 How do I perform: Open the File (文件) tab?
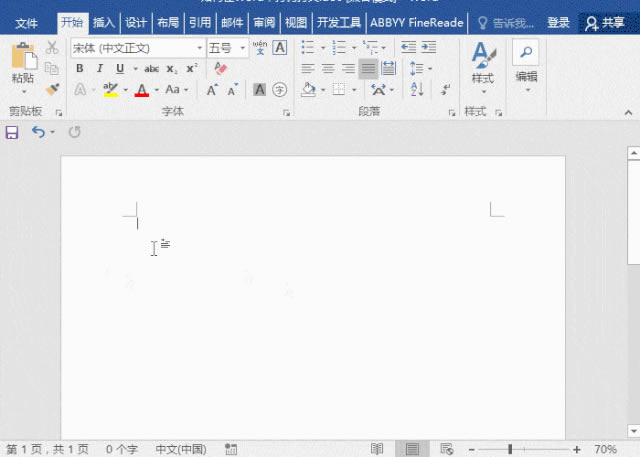pos(27,23)
